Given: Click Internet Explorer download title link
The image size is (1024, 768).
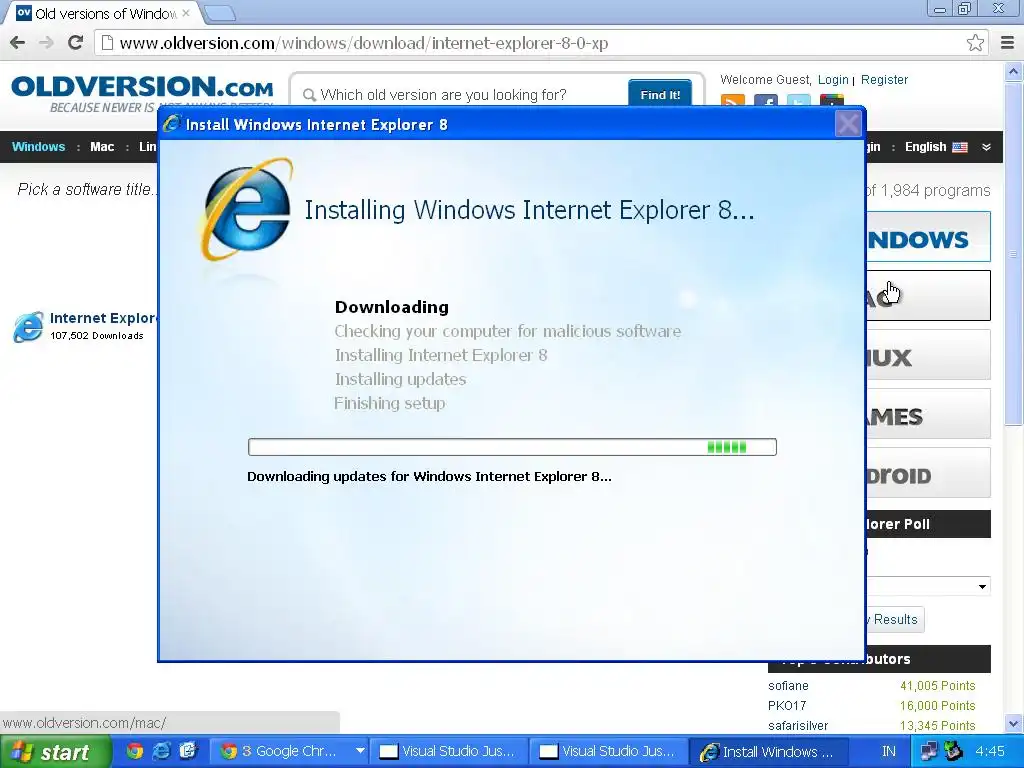Looking at the screenshot, I should (103, 318).
